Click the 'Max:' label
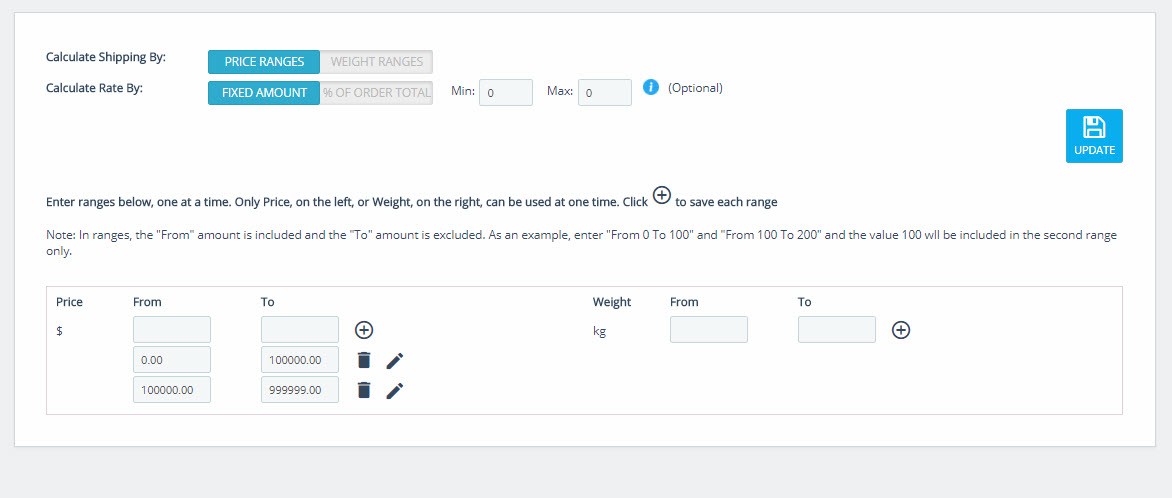The width and height of the screenshot is (1172, 498). (560, 91)
